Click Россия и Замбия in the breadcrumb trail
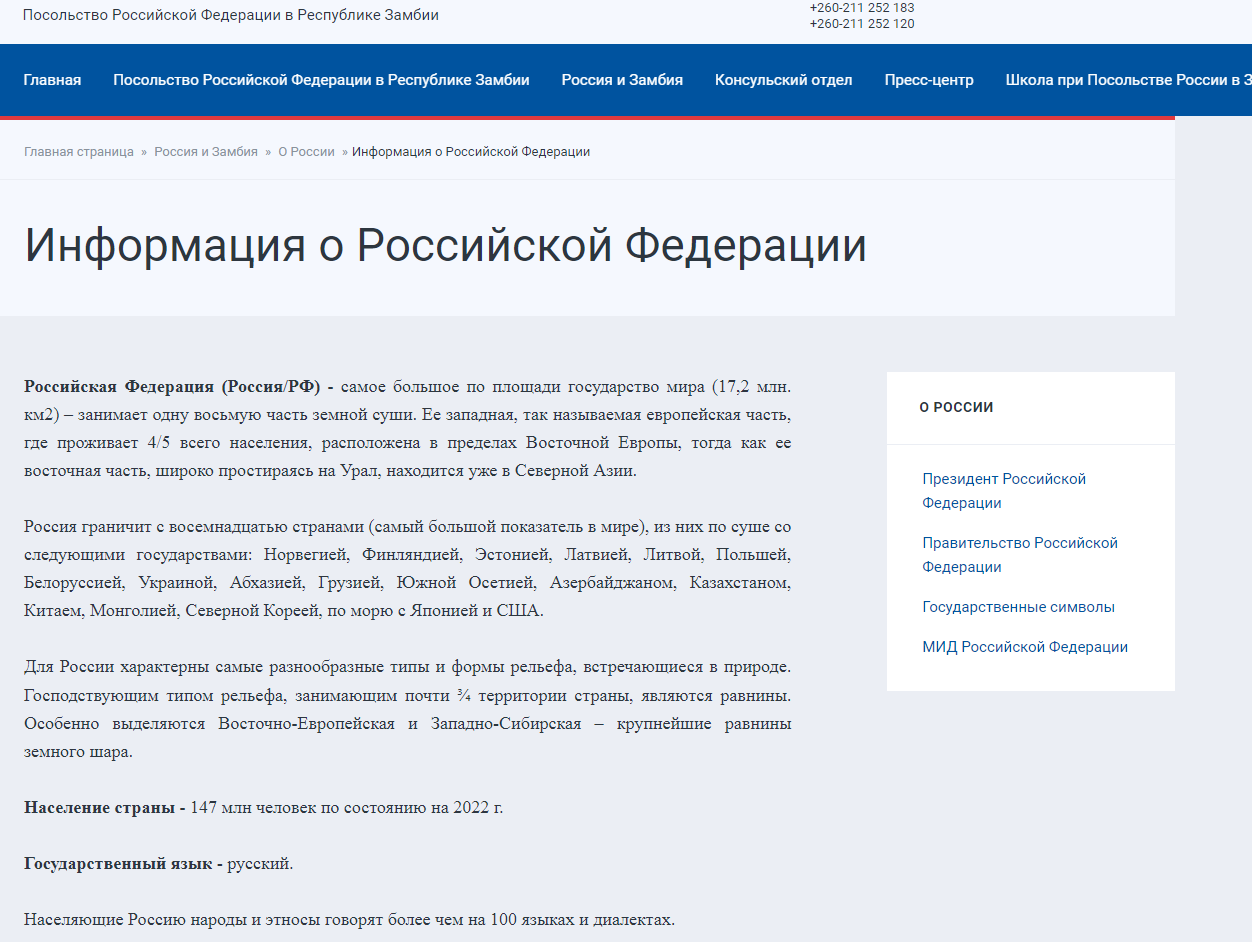Image resolution: width=1252 pixels, height=942 pixels. point(206,152)
